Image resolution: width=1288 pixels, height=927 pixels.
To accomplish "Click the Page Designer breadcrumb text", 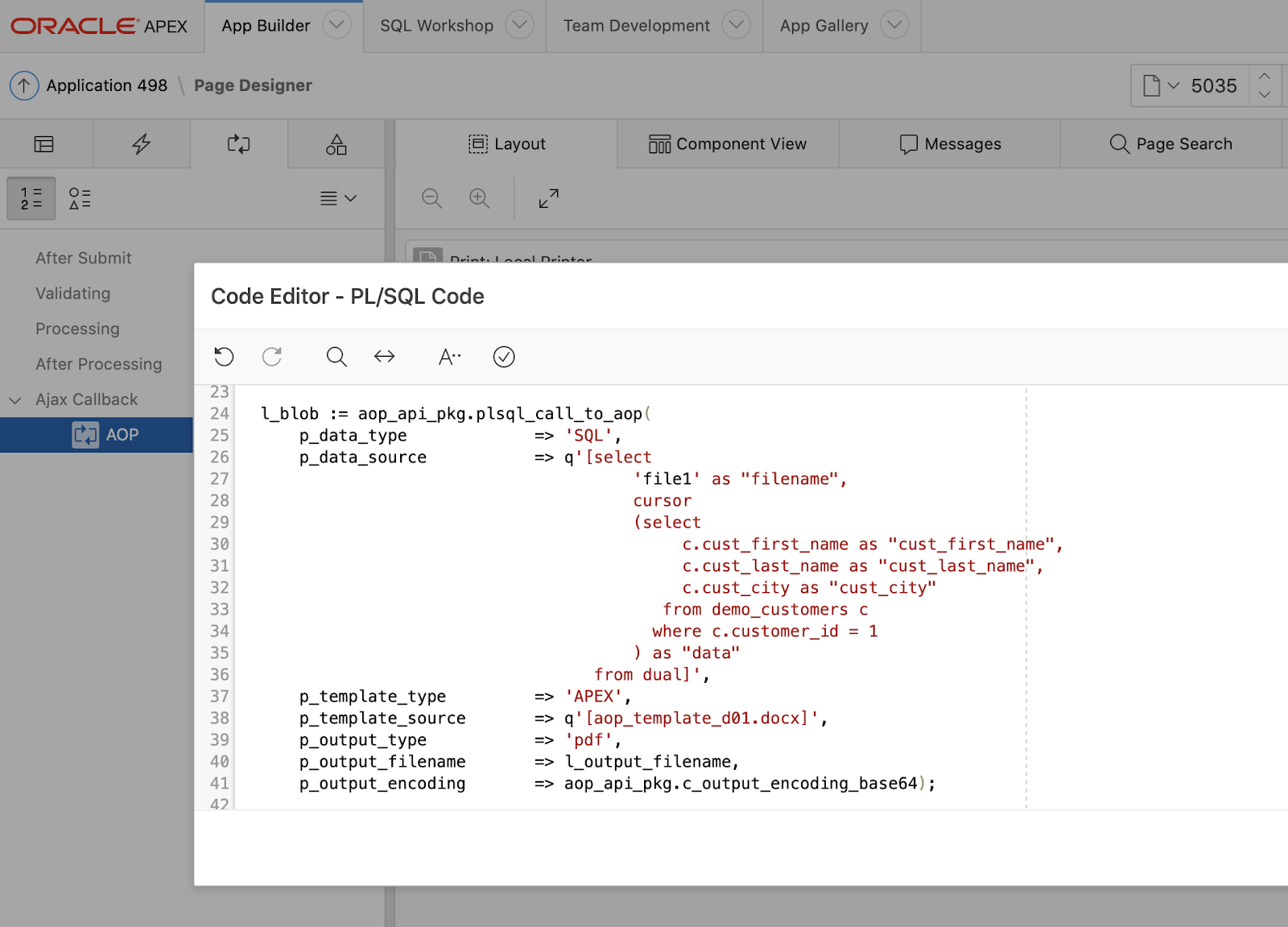I will coord(253,85).
